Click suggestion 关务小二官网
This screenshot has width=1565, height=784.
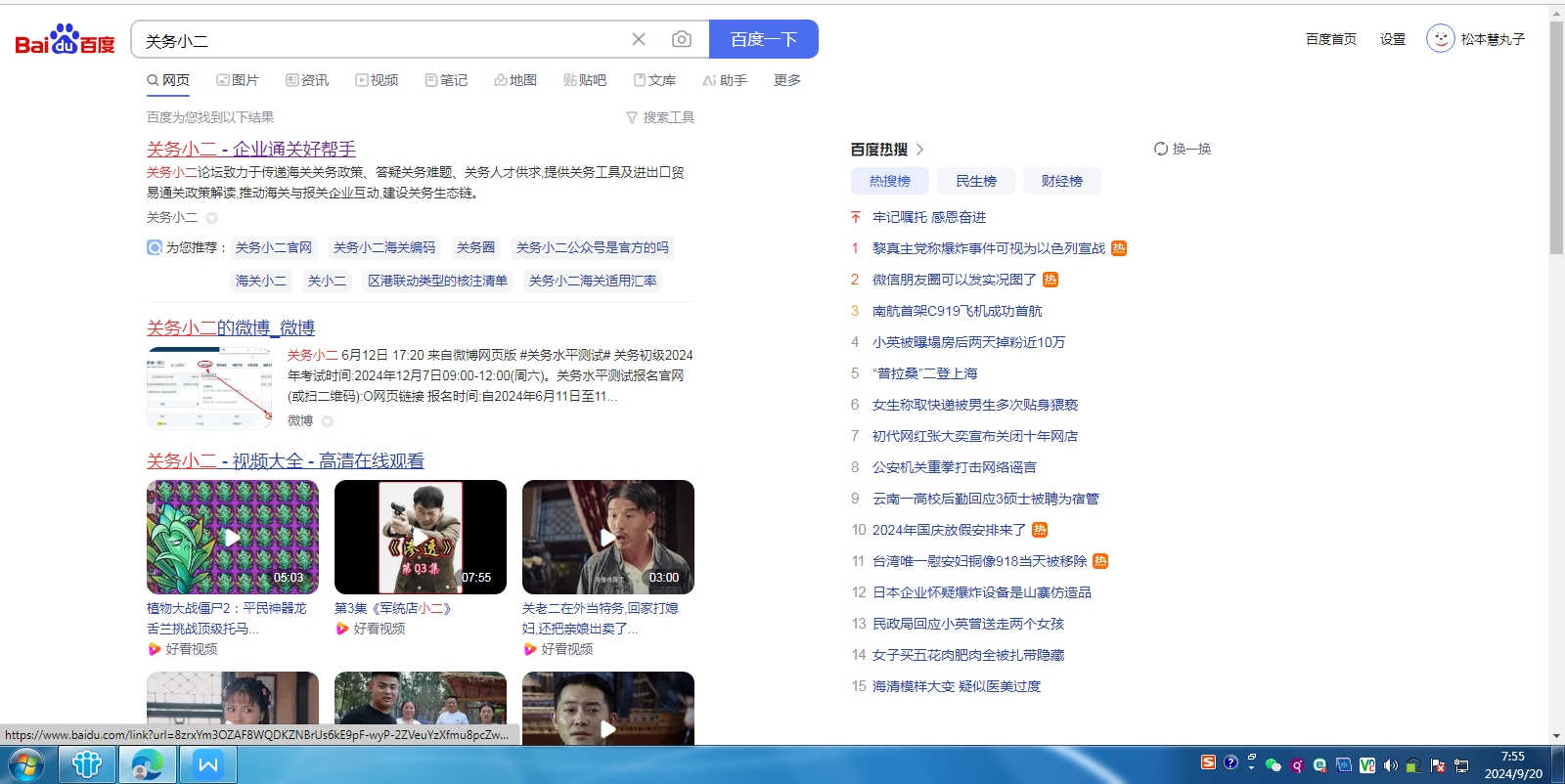(274, 248)
